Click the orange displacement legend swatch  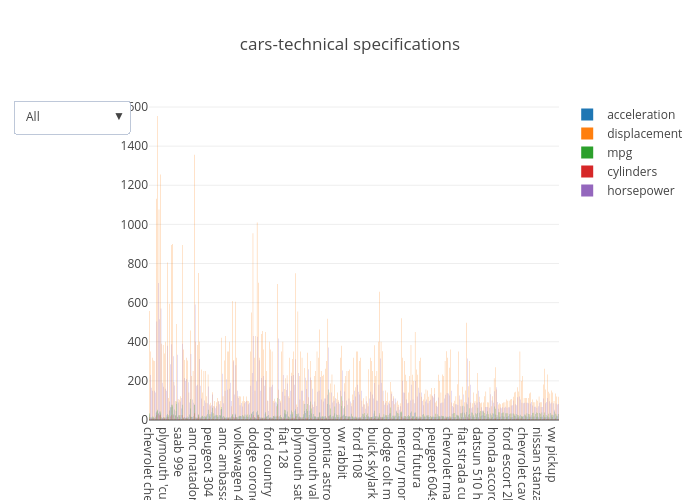tap(587, 134)
